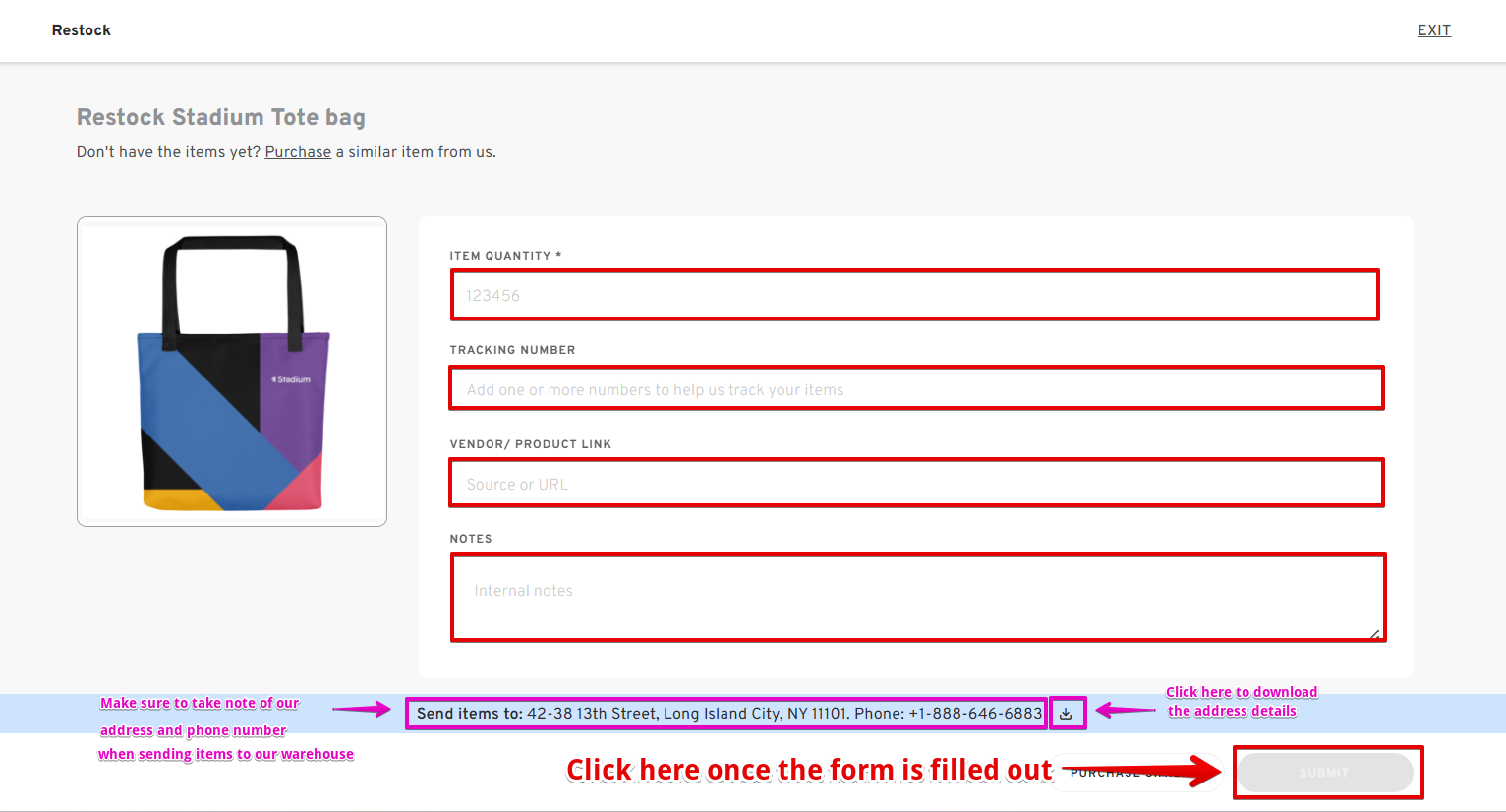This screenshot has height=812, width=1506.
Task: Click into the Tracking Number field
Action: (914, 389)
